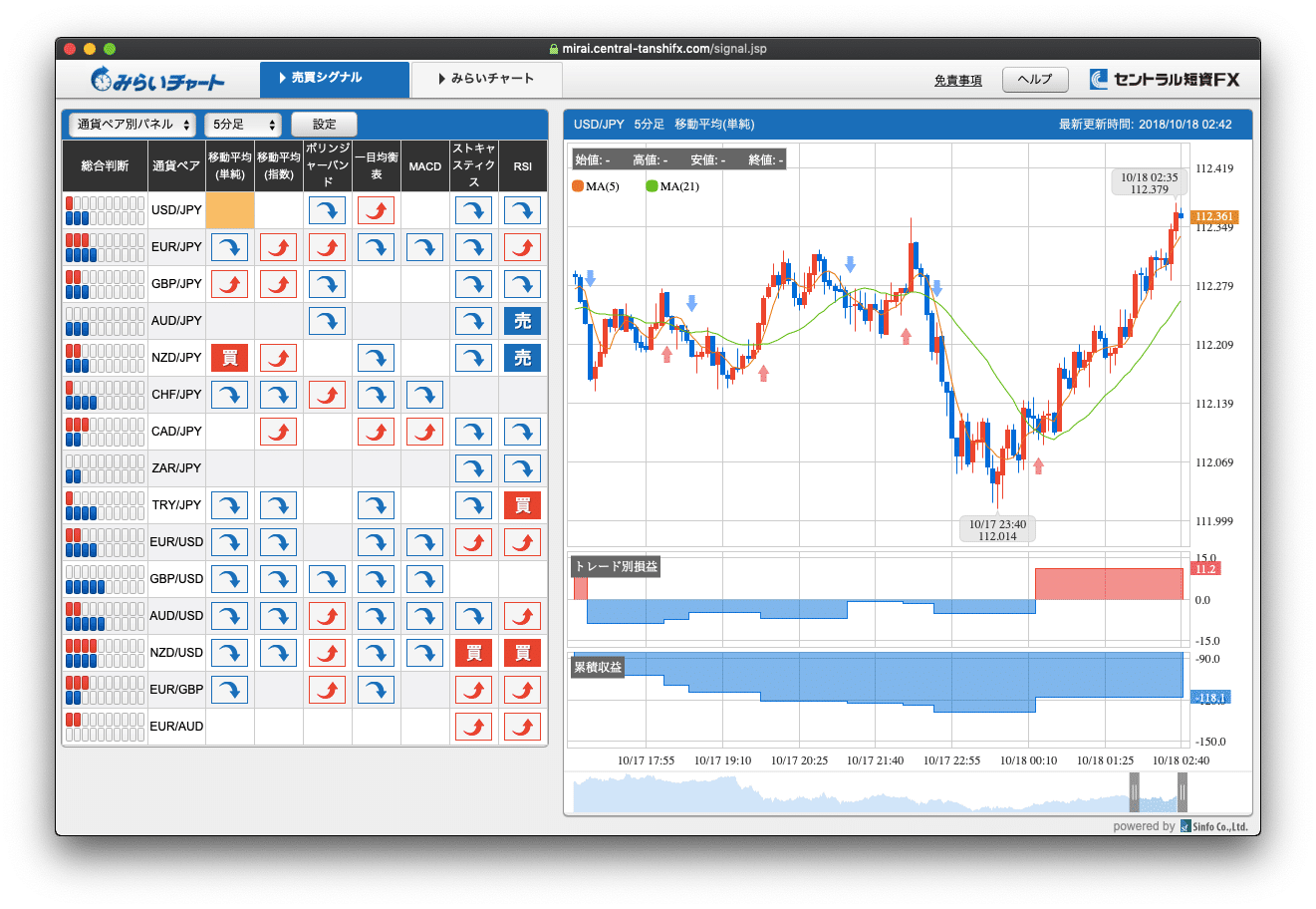This screenshot has height=909, width=1316.
Task: Click the 設定 settings button
Action: coord(324,125)
